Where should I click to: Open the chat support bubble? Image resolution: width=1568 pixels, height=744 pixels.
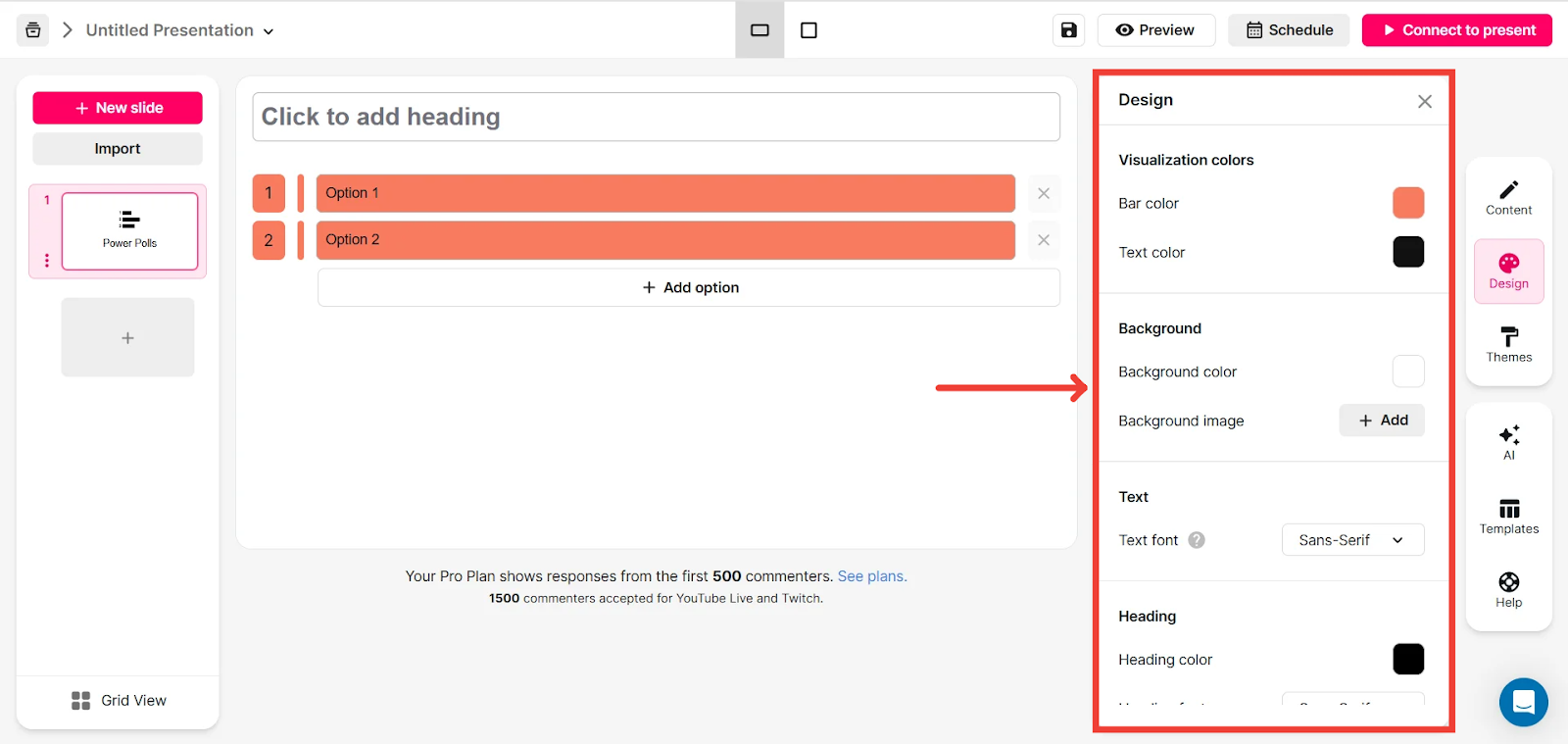click(x=1523, y=702)
